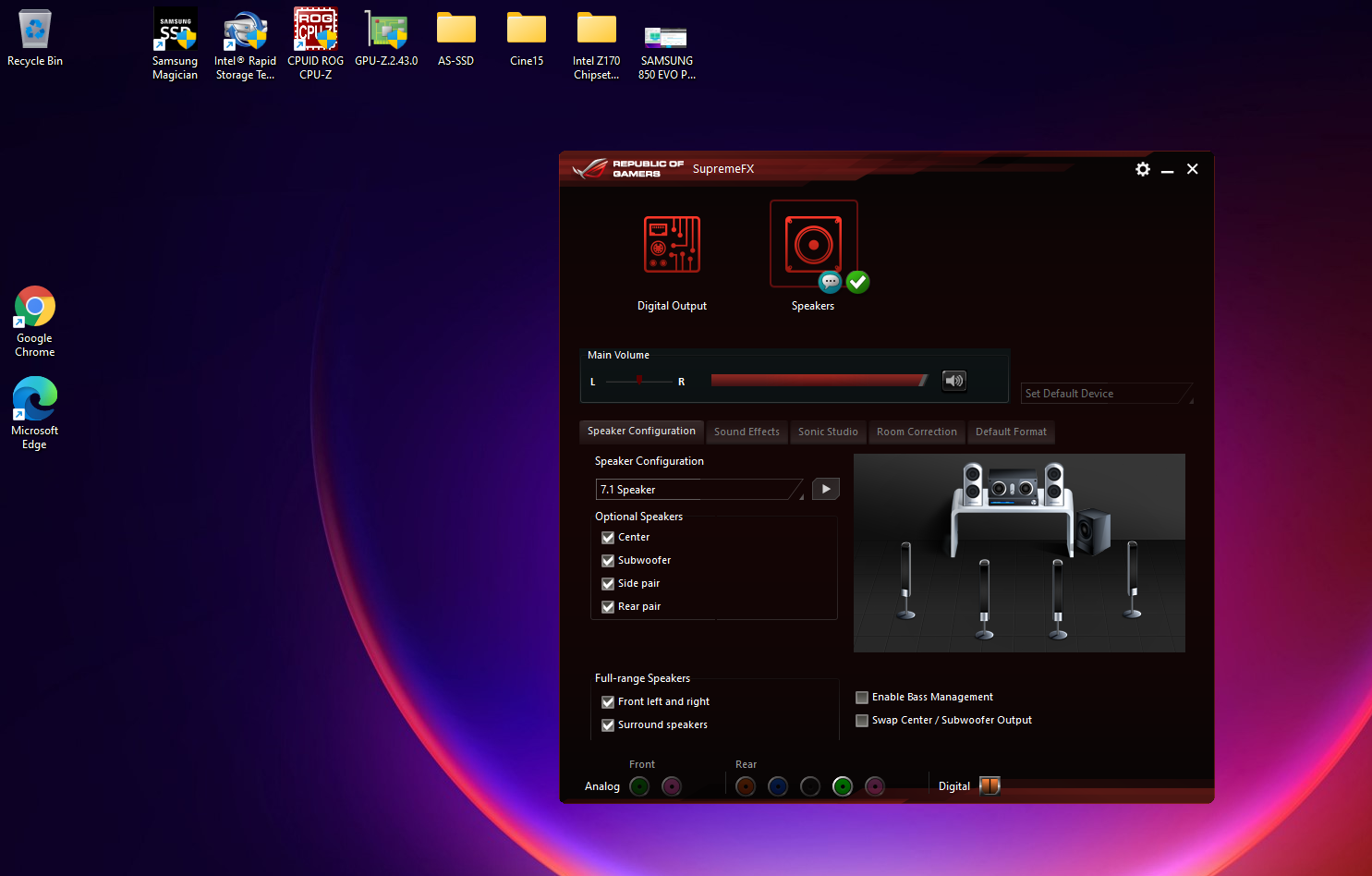1372x876 pixels.
Task: Select the Digital Output device icon
Action: click(x=672, y=245)
